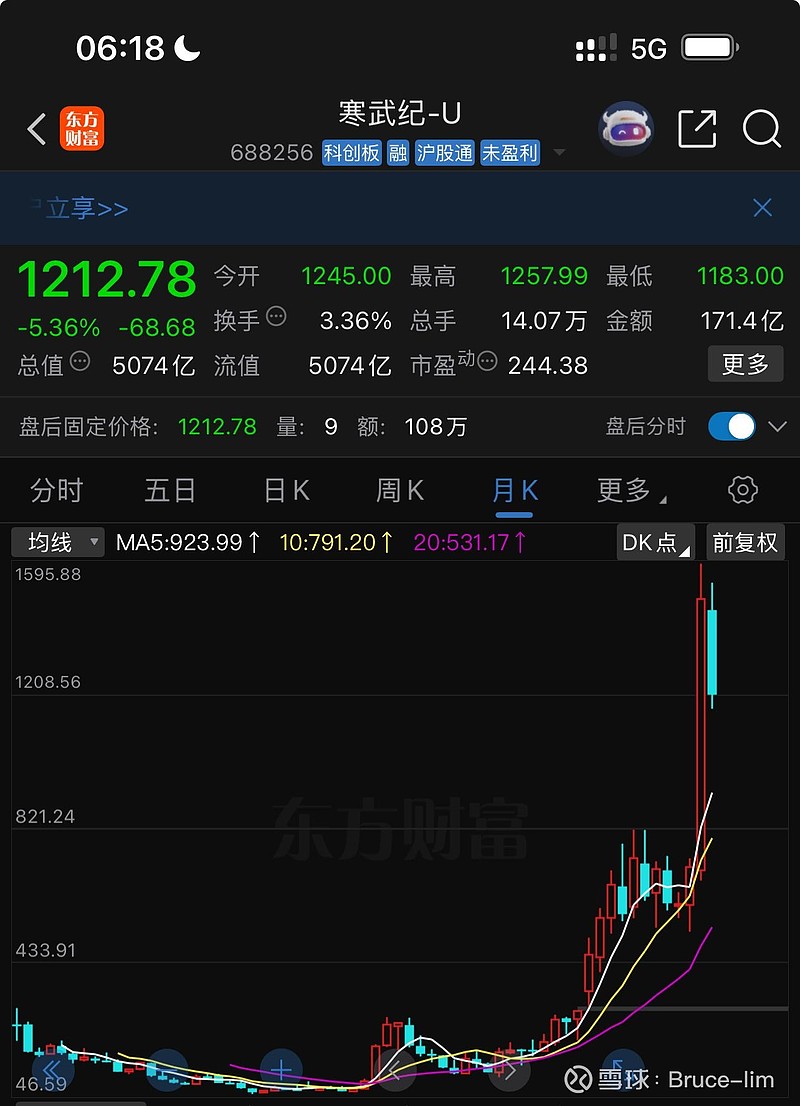This screenshot has height=1106, width=800.
Task: Tap the 科创板 tag
Action: 351,152
